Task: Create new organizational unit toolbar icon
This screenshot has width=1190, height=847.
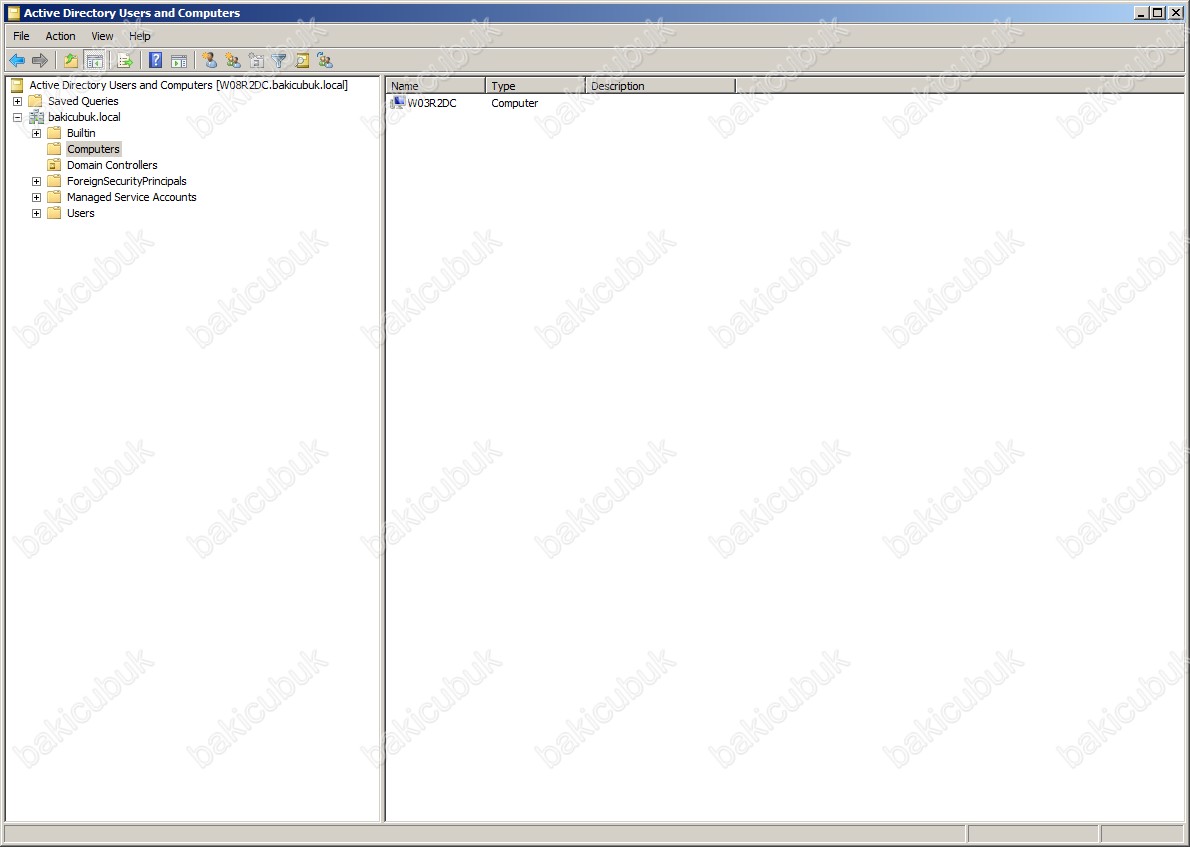Action: 257,61
